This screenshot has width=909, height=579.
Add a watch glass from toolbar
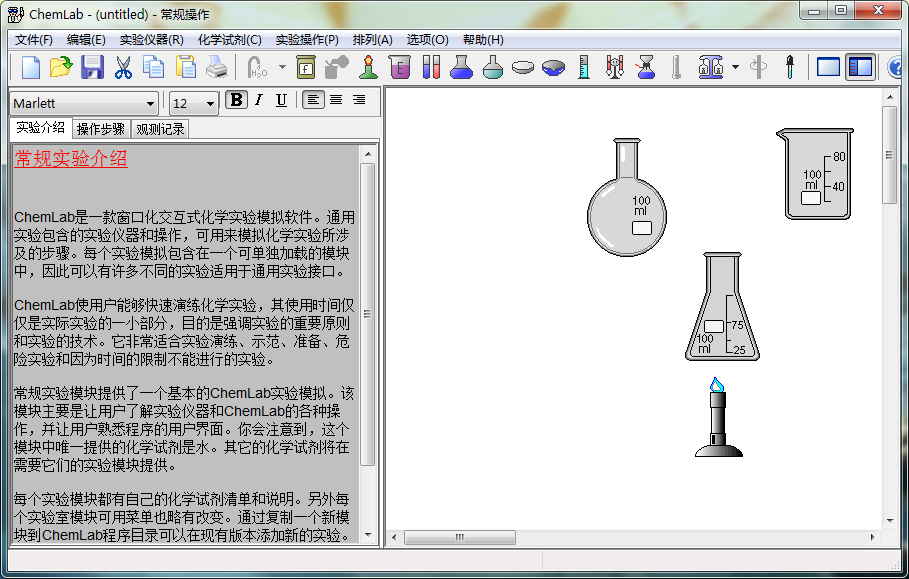click(x=523, y=67)
